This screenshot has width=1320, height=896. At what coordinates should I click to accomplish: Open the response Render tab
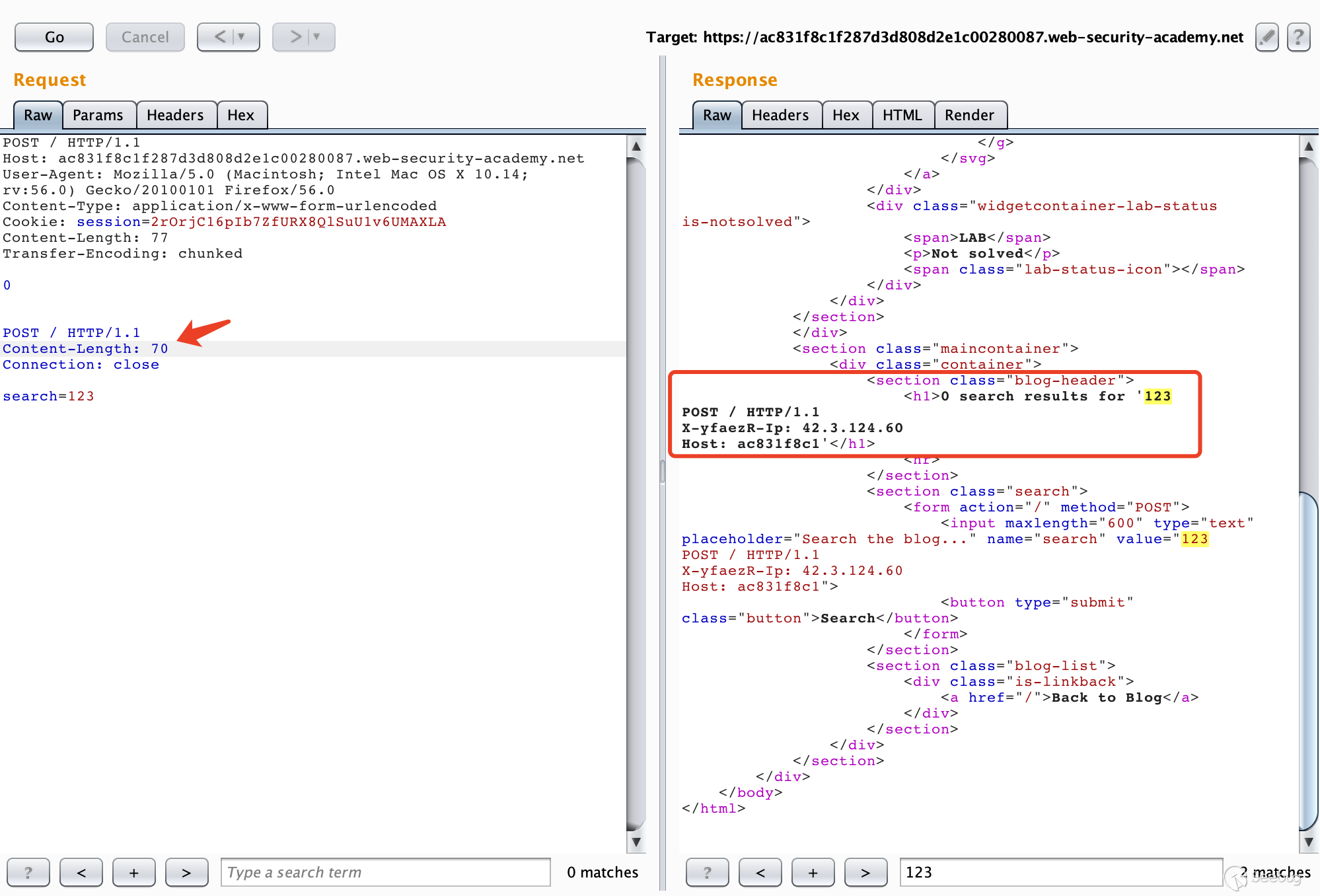pos(969,115)
